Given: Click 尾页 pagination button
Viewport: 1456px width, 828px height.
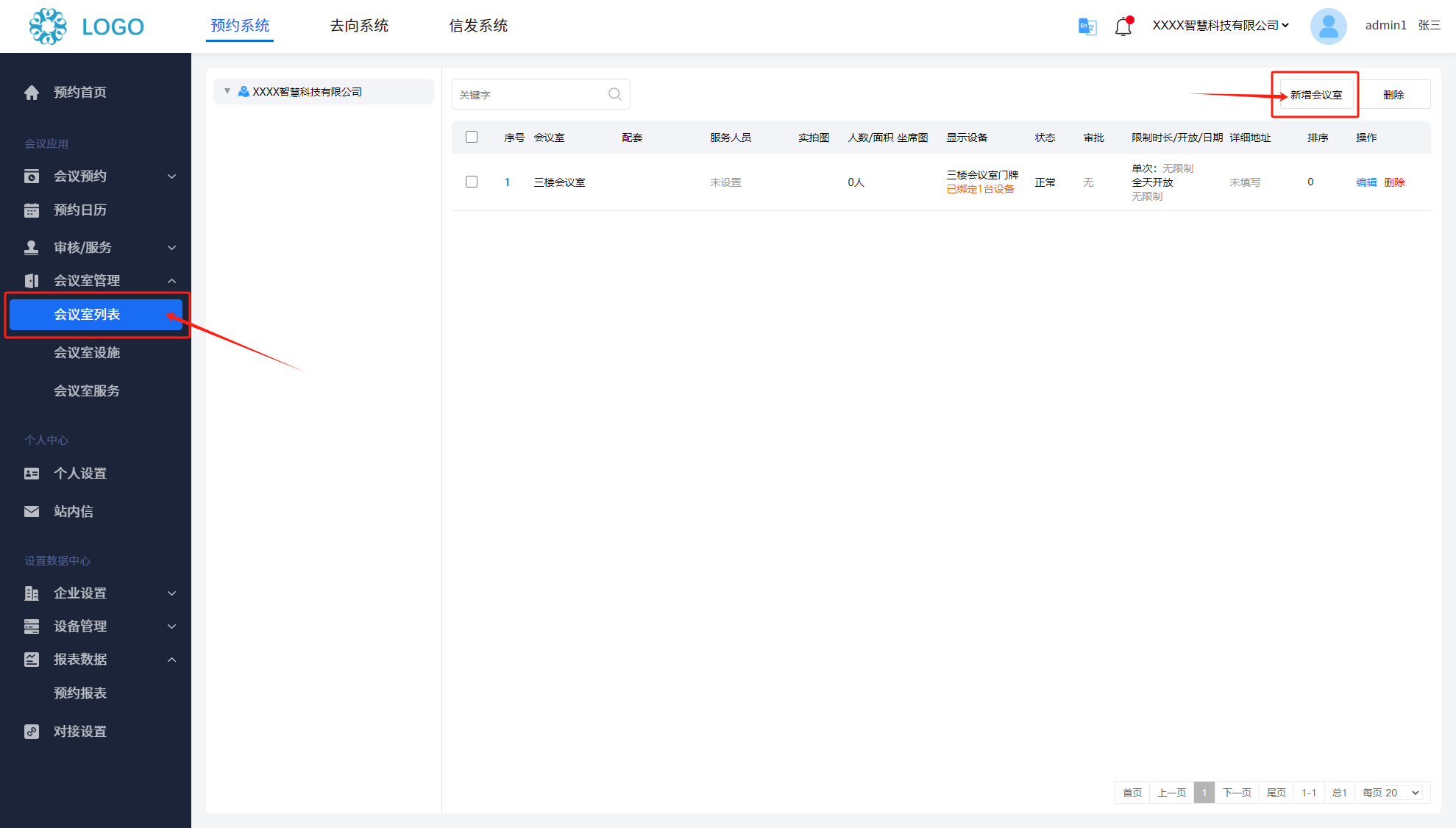Looking at the screenshot, I should click(1276, 793).
